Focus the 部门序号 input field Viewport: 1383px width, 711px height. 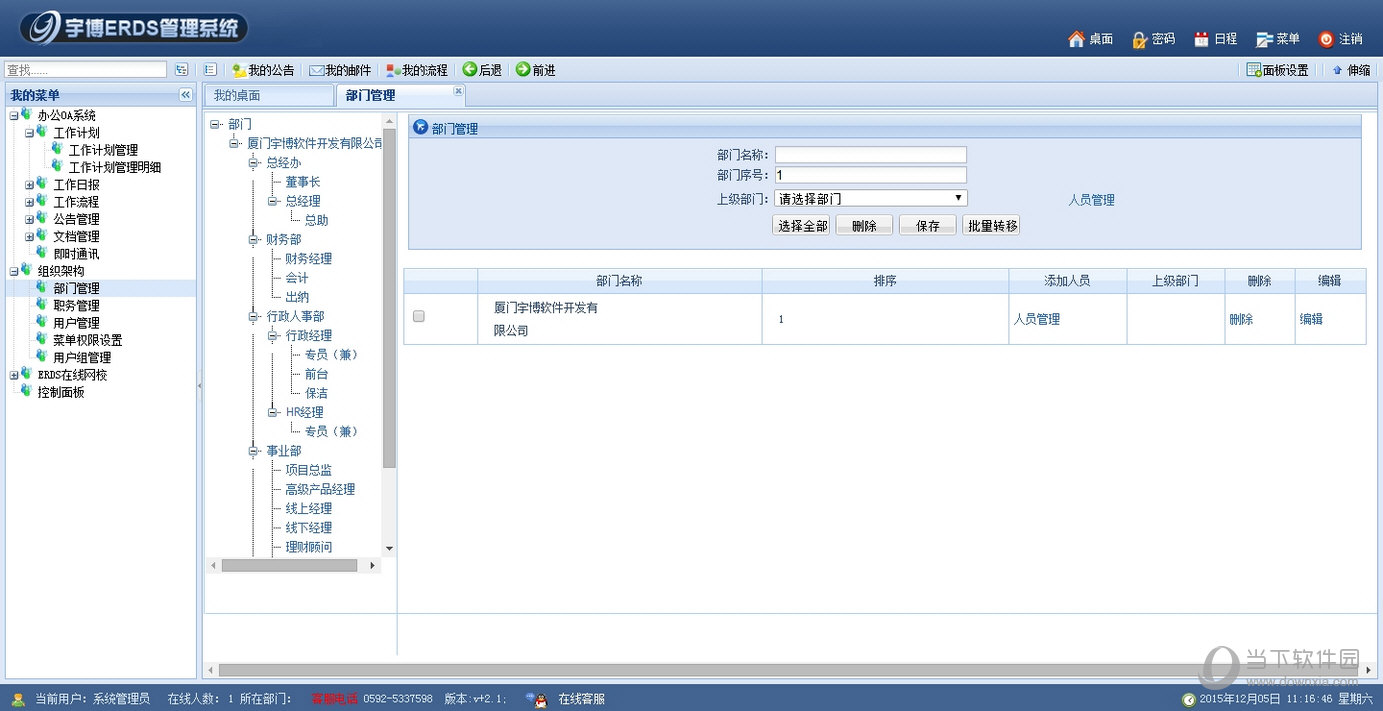pos(871,175)
